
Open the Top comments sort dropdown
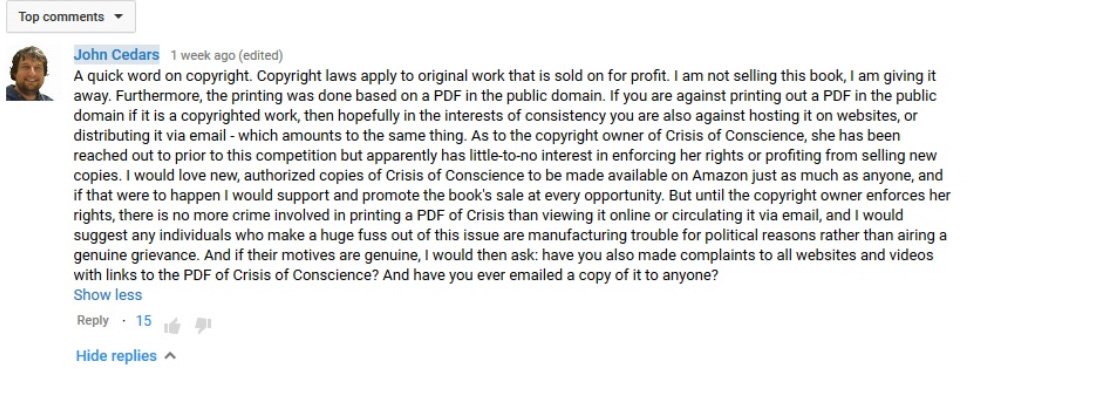[71, 16]
